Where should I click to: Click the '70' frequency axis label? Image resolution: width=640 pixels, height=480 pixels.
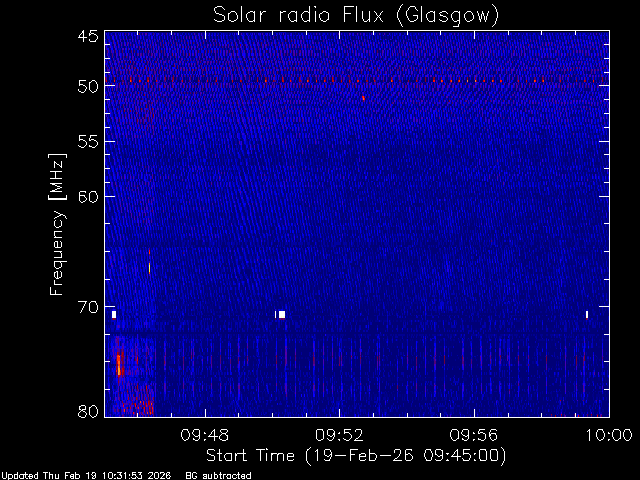click(88, 307)
